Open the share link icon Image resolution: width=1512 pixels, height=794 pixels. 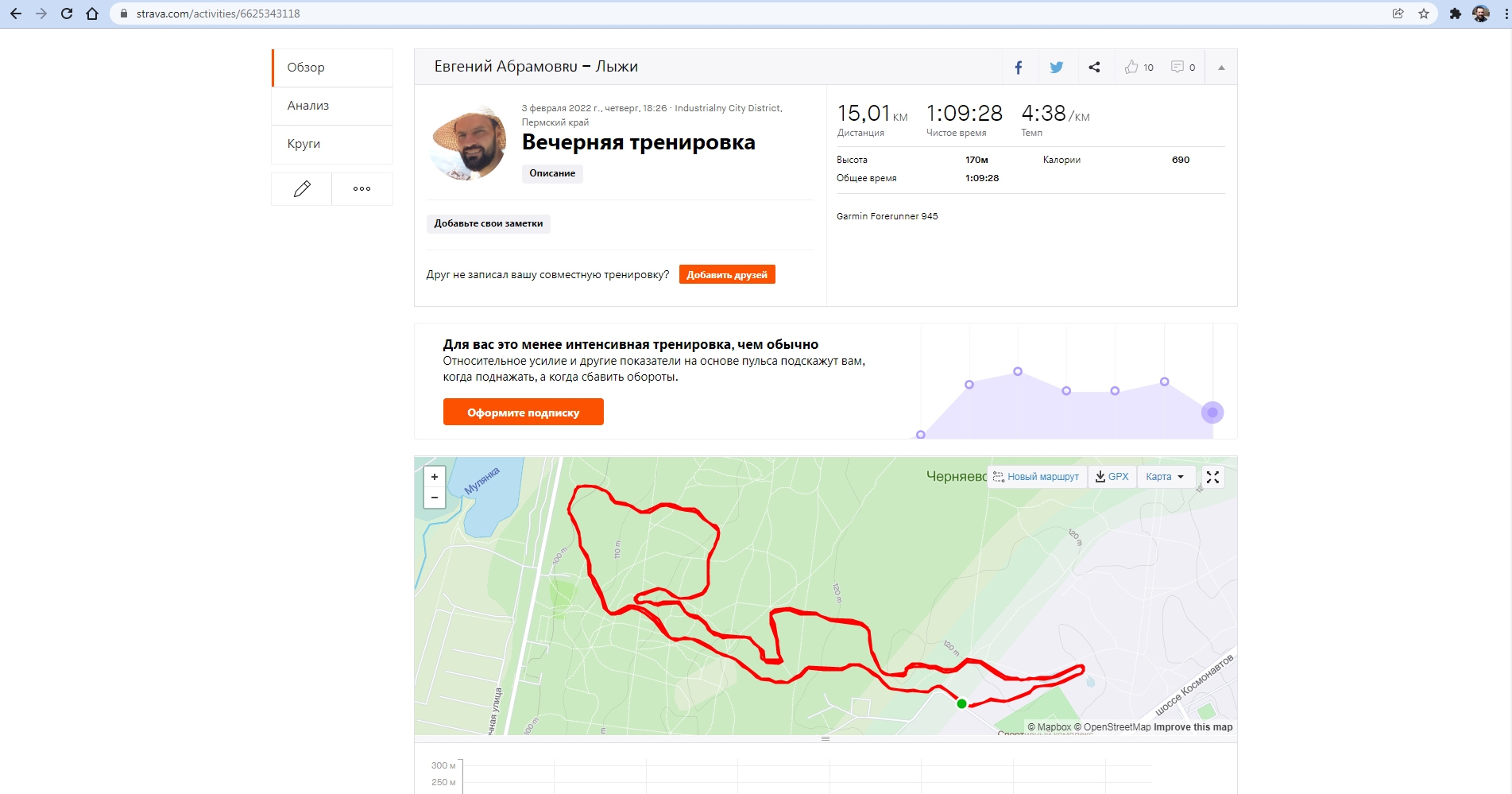[x=1094, y=68]
